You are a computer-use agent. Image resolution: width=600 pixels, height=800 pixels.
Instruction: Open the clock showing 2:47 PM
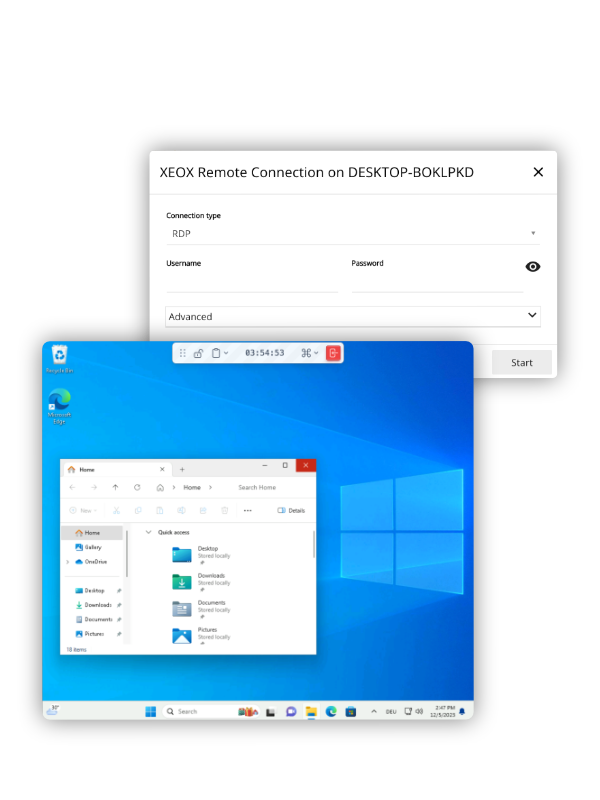pyautogui.click(x=442, y=712)
